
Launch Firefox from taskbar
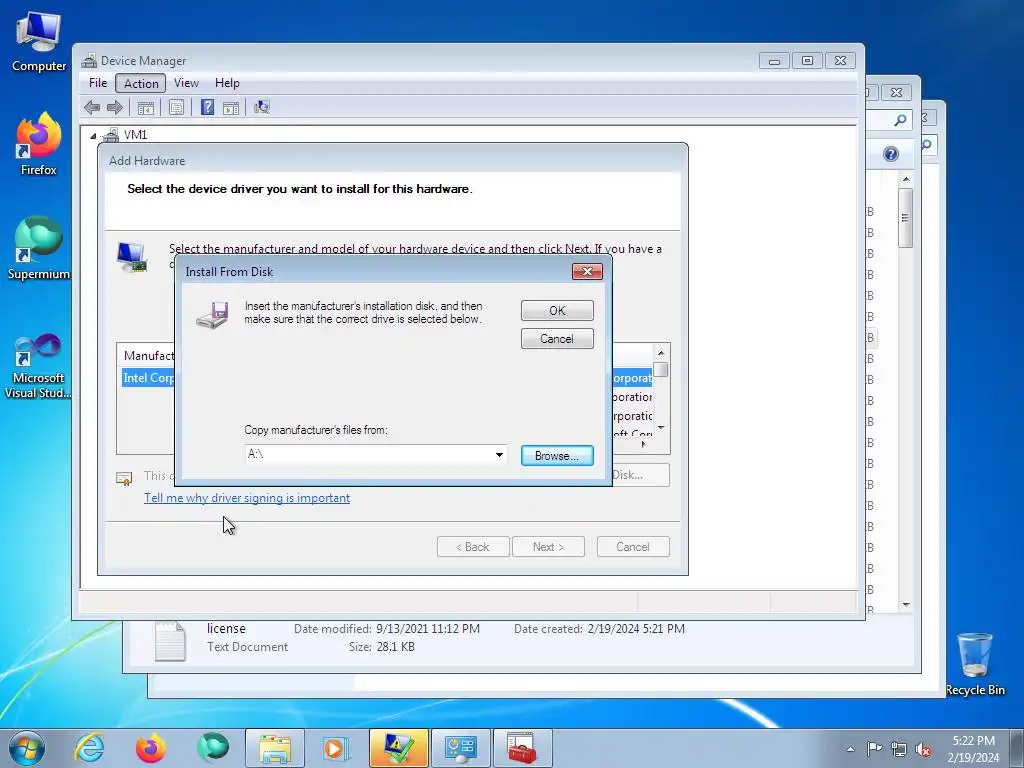pyautogui.click(x=150, y=748)
